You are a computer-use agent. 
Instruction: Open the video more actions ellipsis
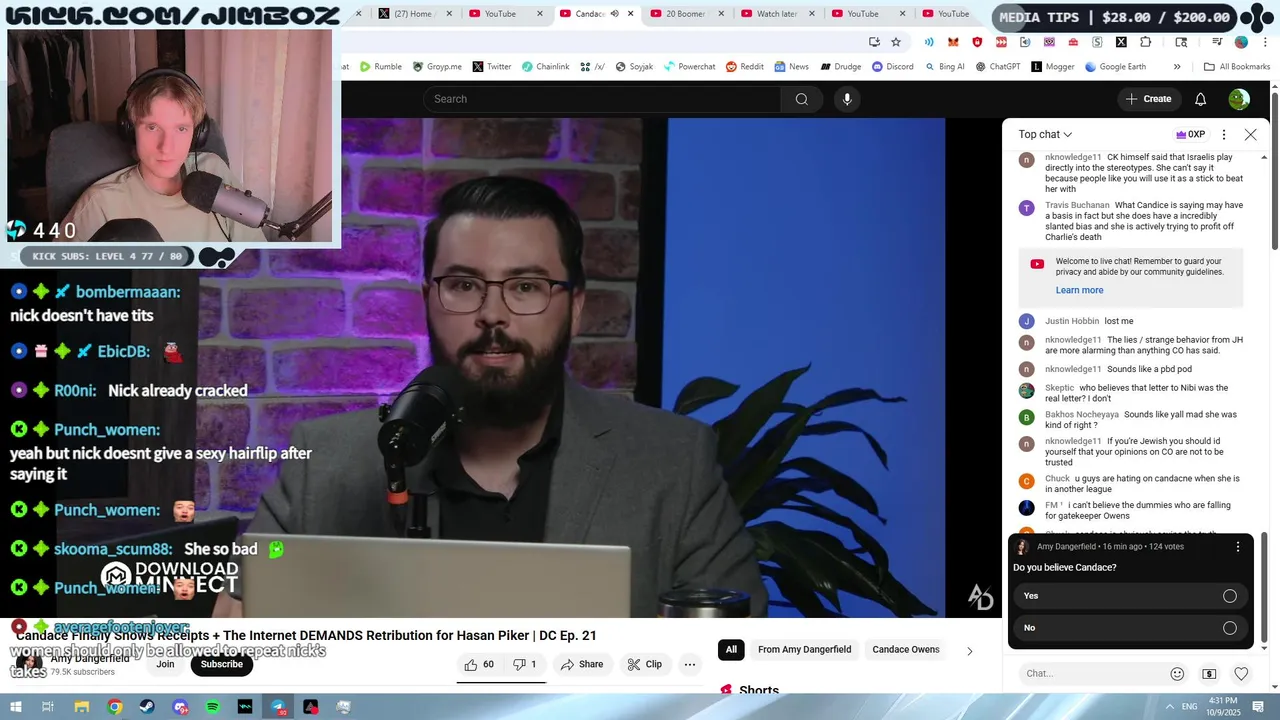point(690,664)
